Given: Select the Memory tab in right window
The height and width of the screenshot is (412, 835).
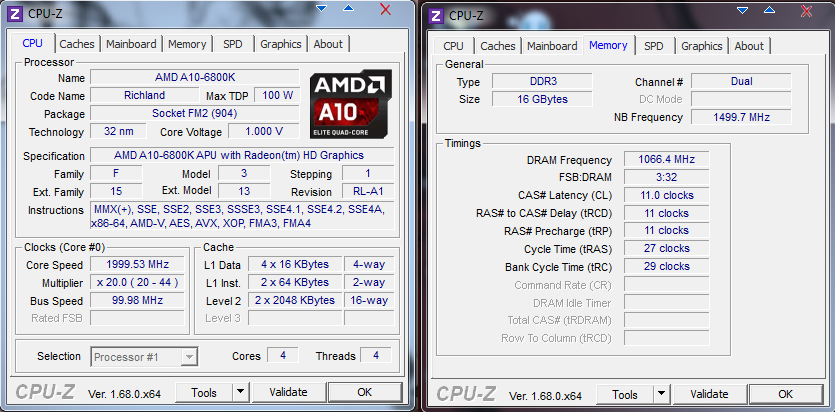Looking at the screenshot, I should coord(608,45).
